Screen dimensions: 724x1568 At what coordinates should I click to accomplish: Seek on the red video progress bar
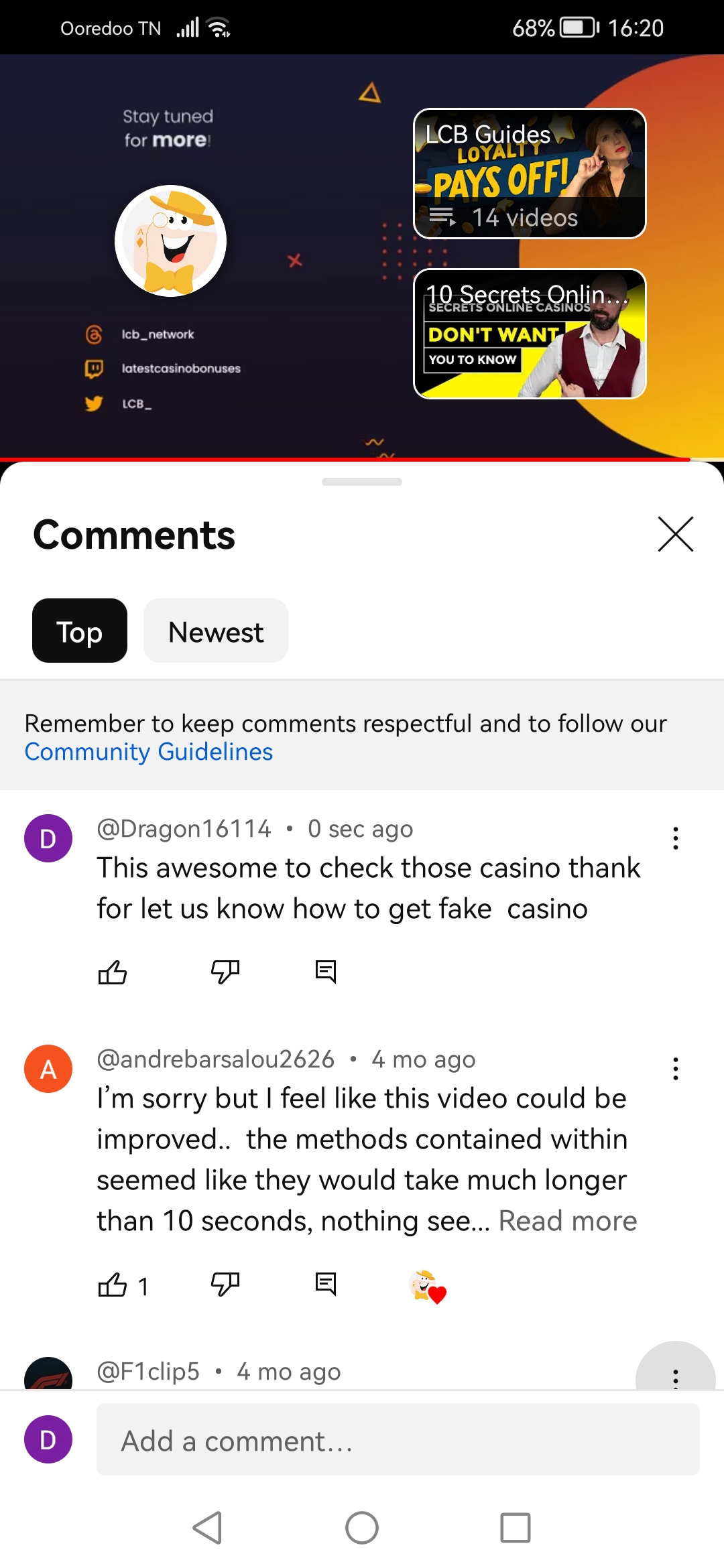point(345,460)
